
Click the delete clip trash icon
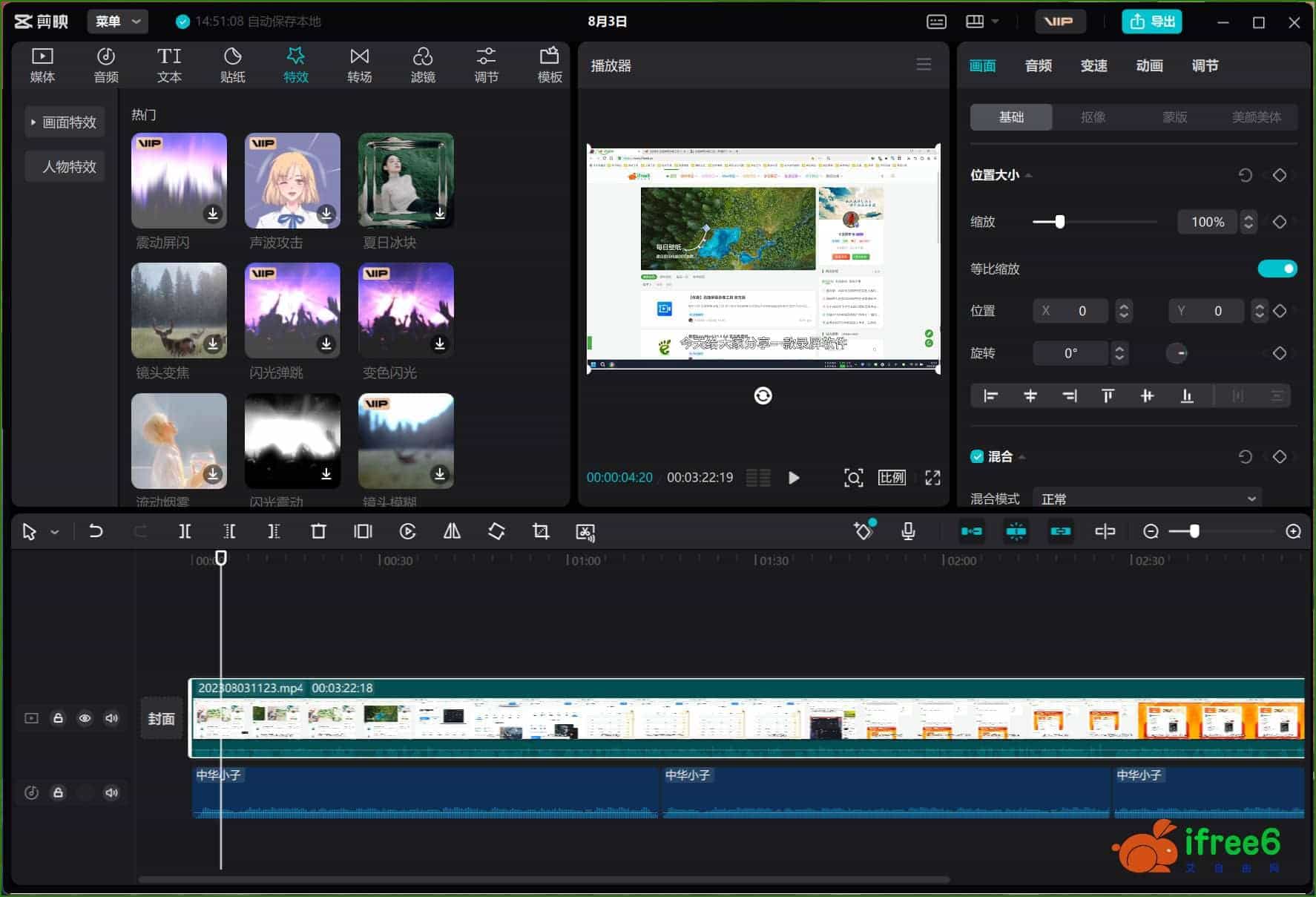[x=318, y=531]
